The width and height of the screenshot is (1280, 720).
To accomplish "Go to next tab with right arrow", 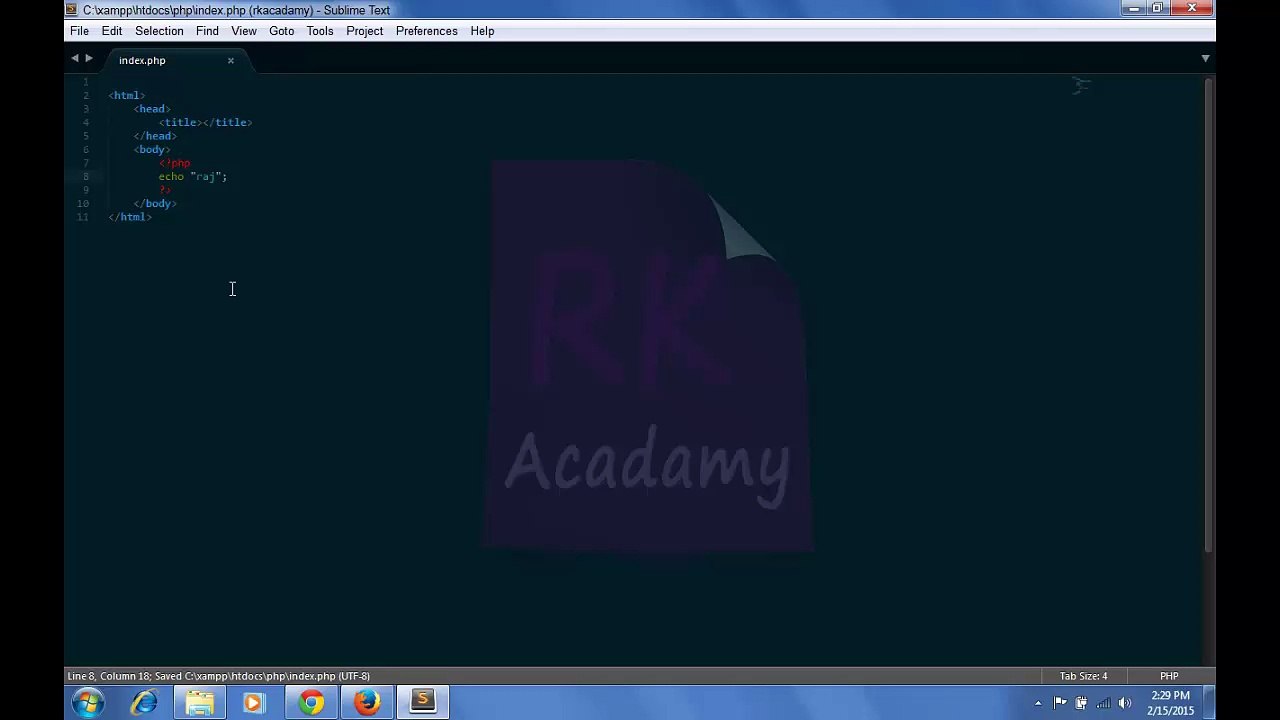I will tap(88, 59).
